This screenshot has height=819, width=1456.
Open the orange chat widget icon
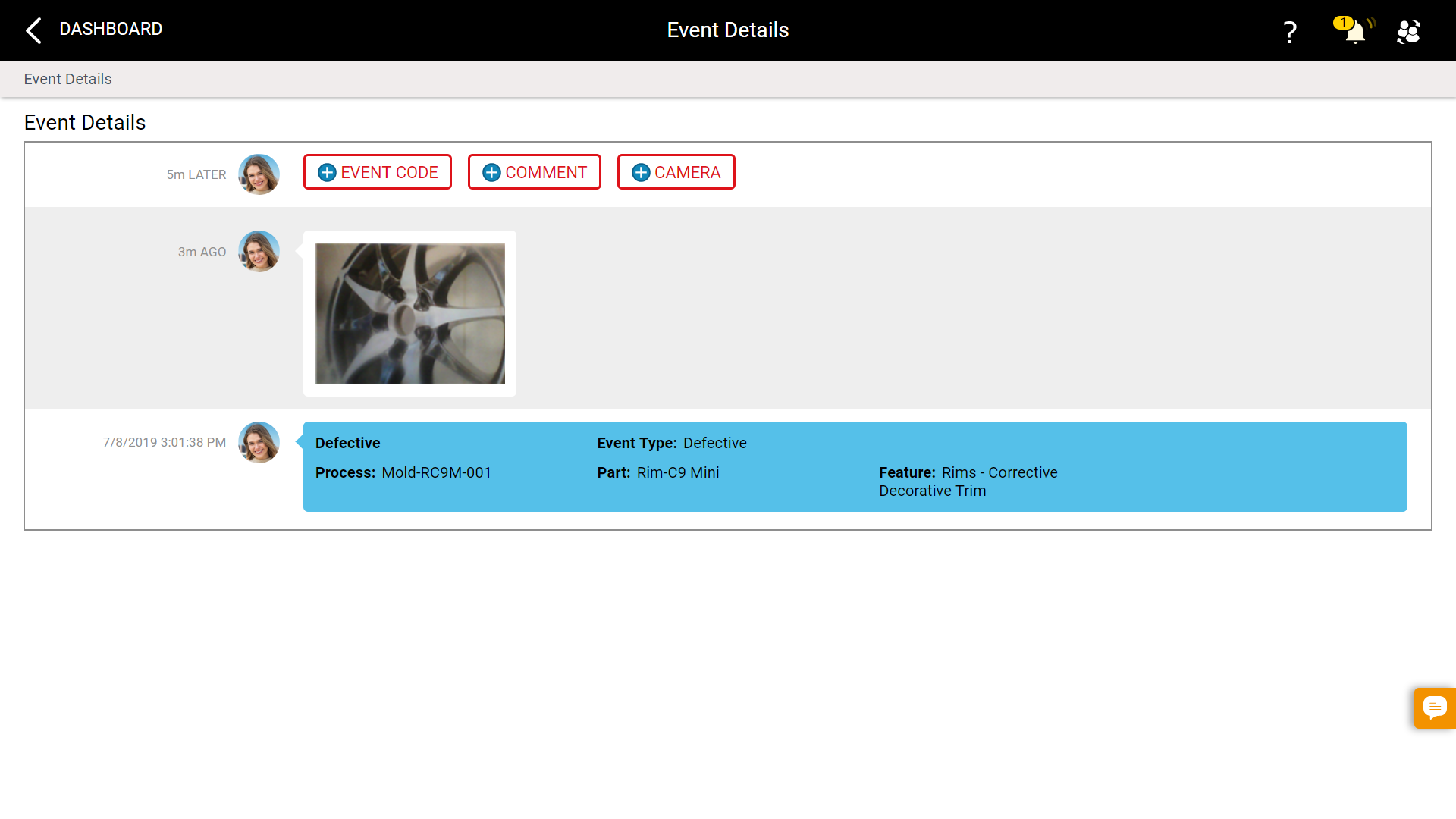[1435, 708]
